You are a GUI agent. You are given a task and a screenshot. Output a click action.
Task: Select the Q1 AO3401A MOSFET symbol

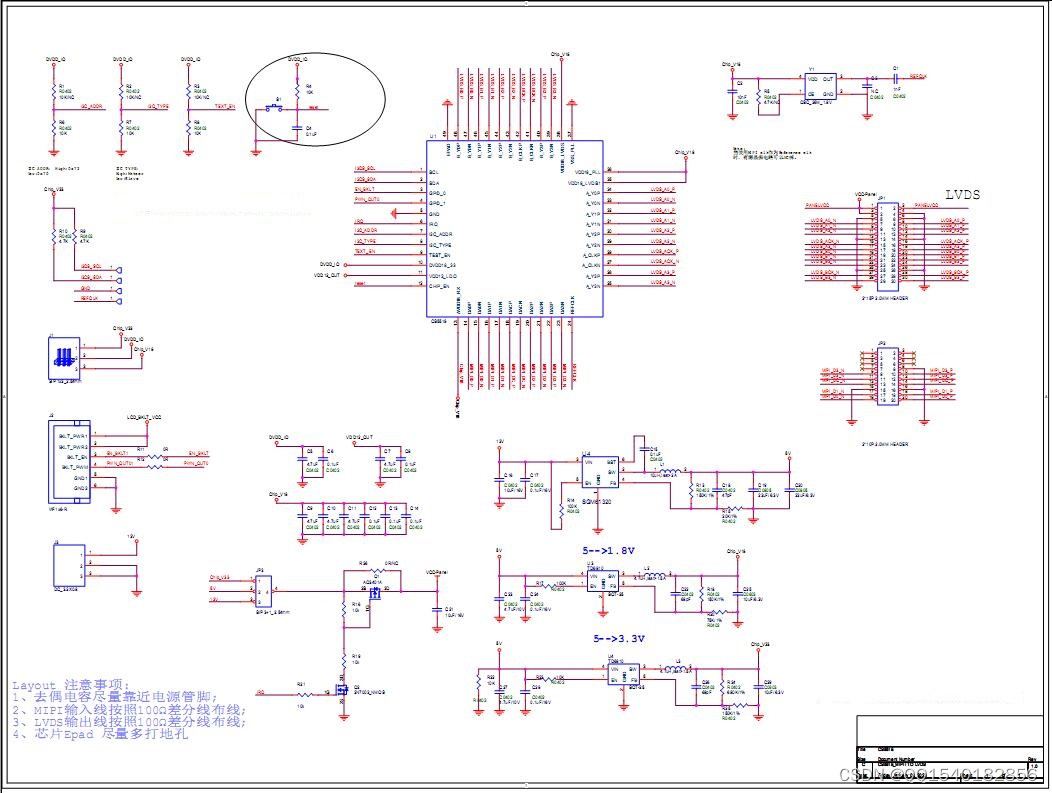coord(376,593)
